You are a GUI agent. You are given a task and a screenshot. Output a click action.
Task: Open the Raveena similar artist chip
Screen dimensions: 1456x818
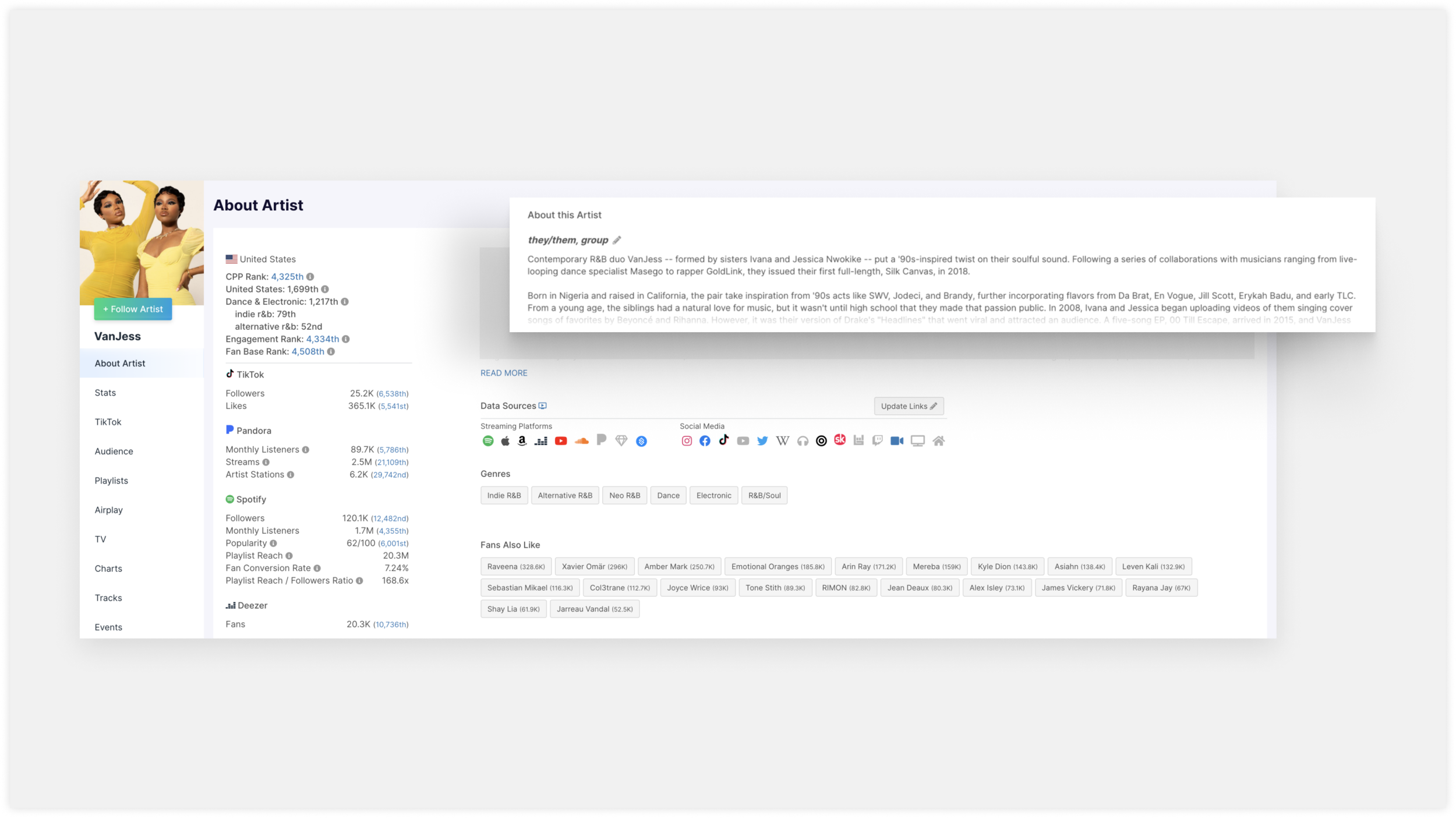coord(515,566)
